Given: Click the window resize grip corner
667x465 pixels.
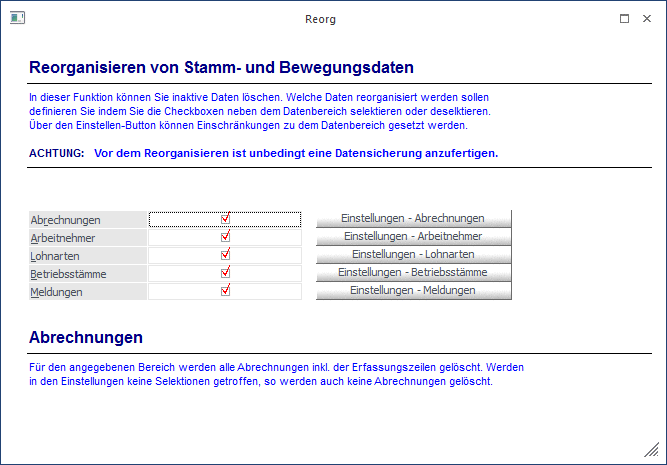Looking at the screenshot, I should pyautogui.click(x=652, y=451).
